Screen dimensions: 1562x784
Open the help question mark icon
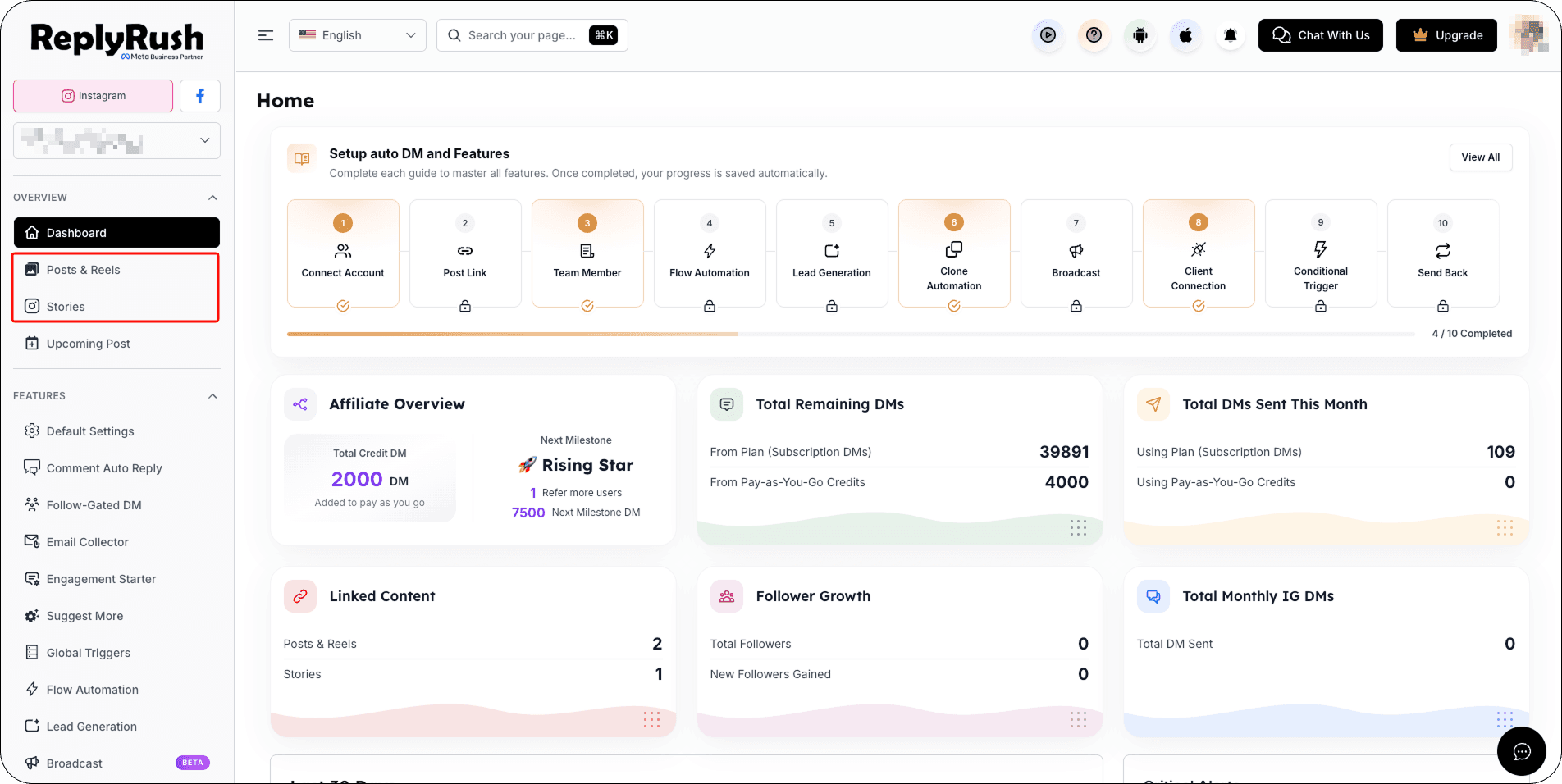(x=1094, y=35)
